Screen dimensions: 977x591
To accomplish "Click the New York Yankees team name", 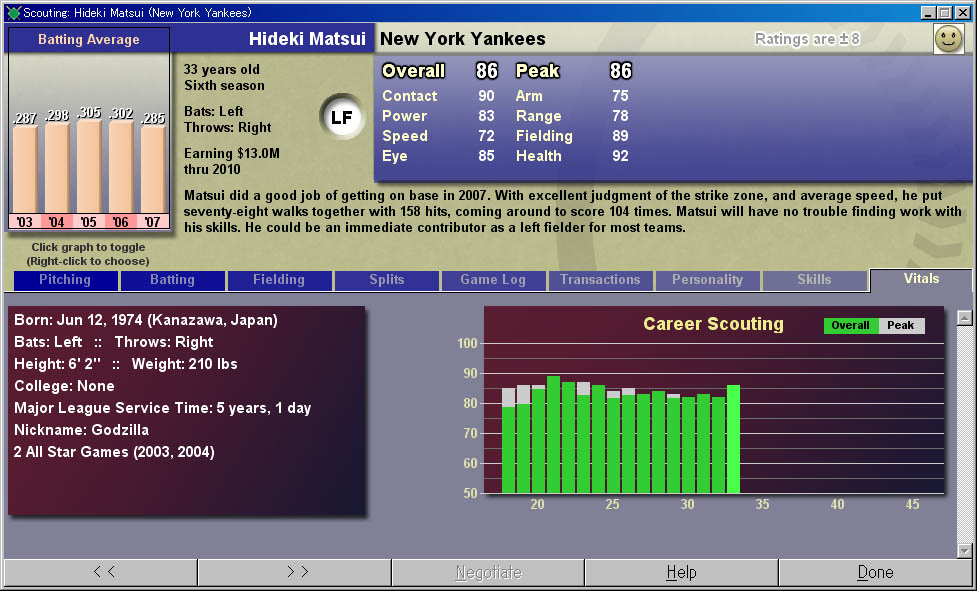I will (463, 39).
